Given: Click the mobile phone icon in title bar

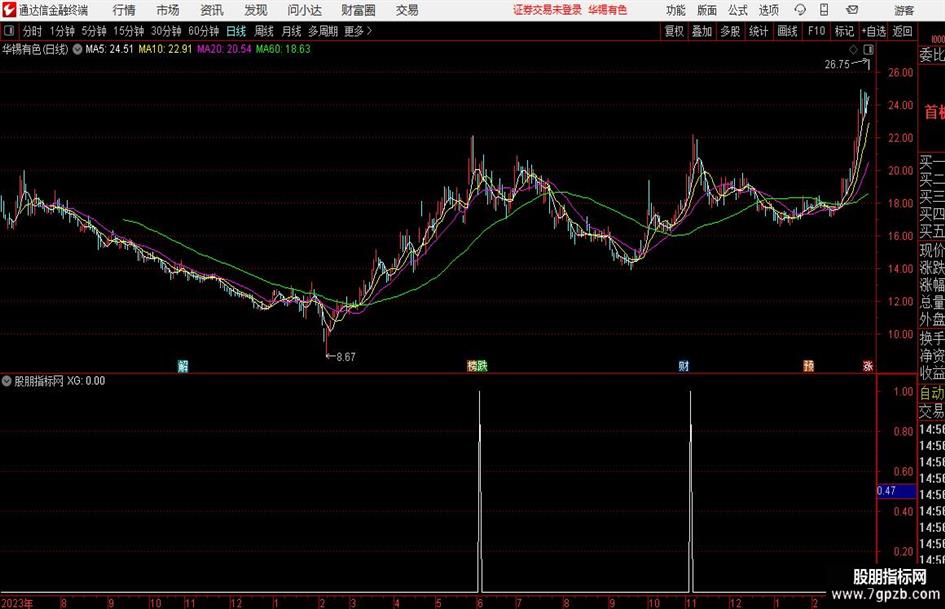Looking at the screenshot, I should (x=824, y=10).
